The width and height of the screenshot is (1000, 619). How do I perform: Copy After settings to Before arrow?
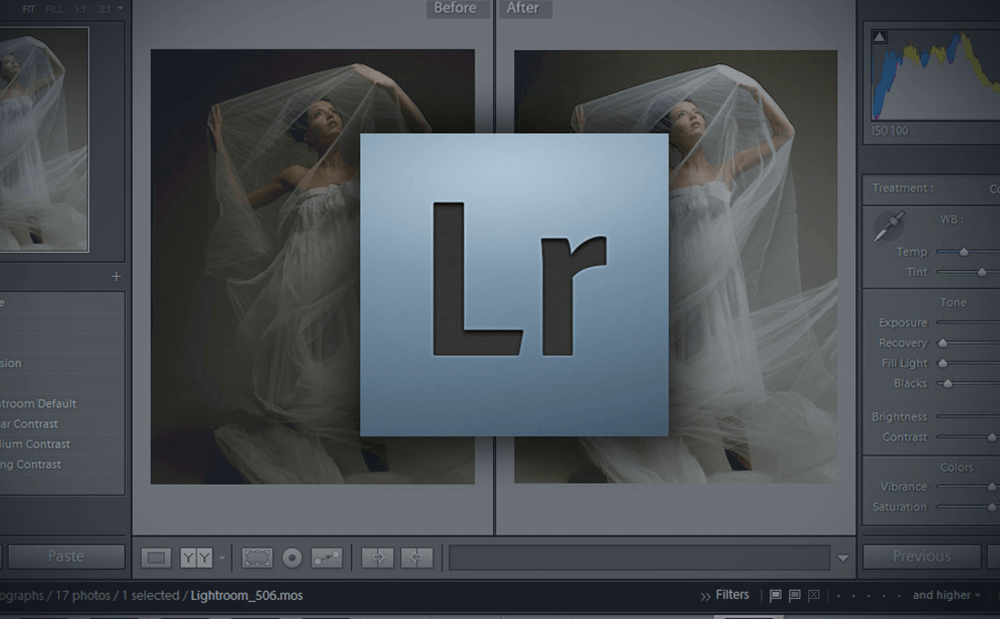[416, 558]
